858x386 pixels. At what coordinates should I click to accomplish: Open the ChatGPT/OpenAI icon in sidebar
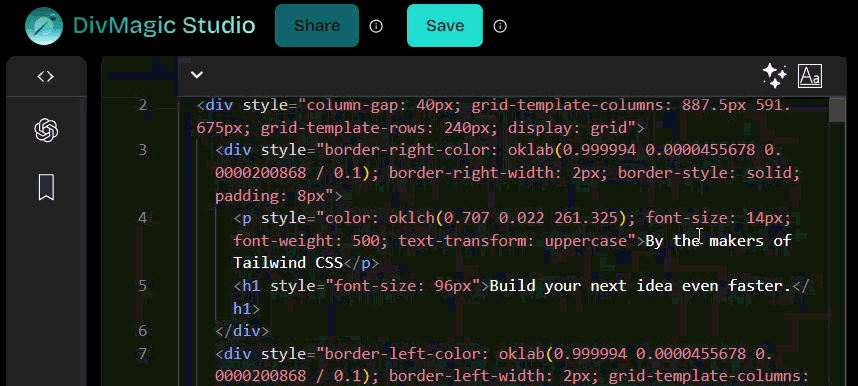46,131
